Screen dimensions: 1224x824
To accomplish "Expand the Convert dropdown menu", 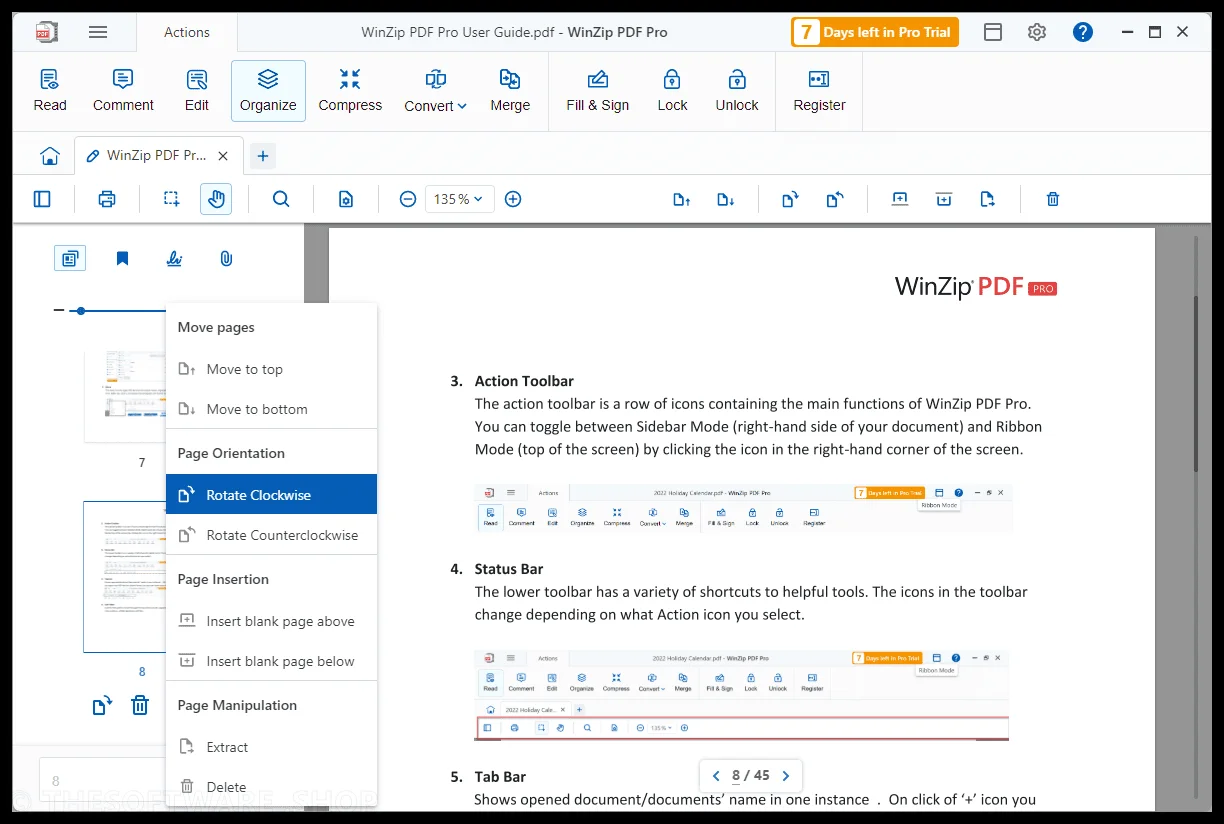I will pyautogui.click(x=435, y=90).
